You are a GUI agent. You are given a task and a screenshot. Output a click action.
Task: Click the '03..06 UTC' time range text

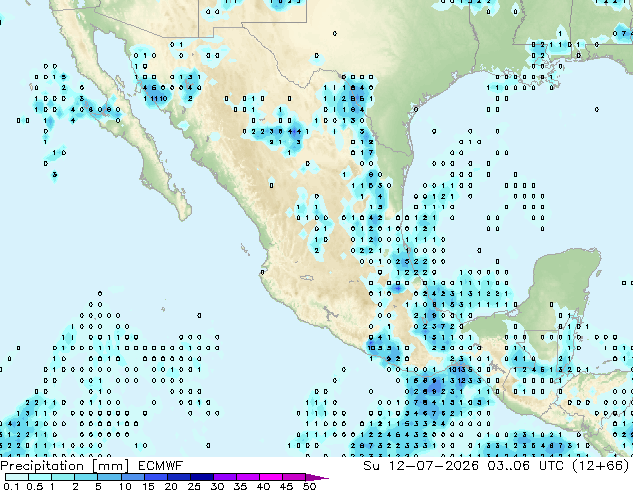click(526, 466)
